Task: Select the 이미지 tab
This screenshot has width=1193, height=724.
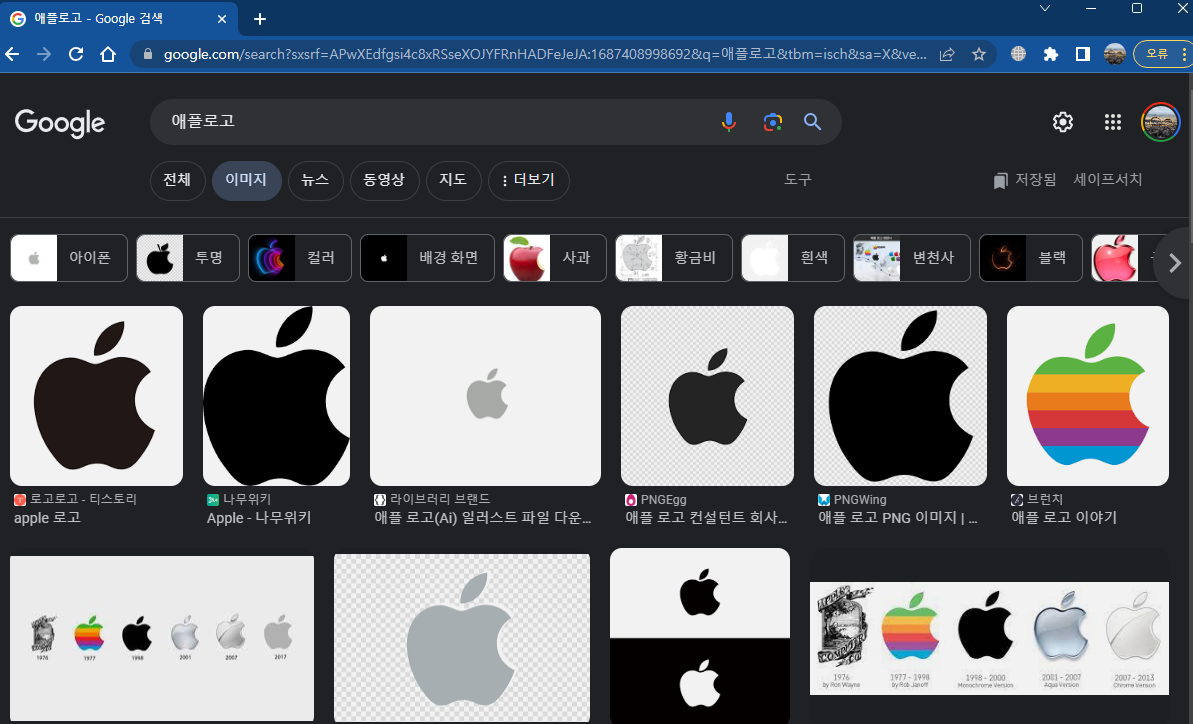Action: pyautogui.click(x=247, y=180)
